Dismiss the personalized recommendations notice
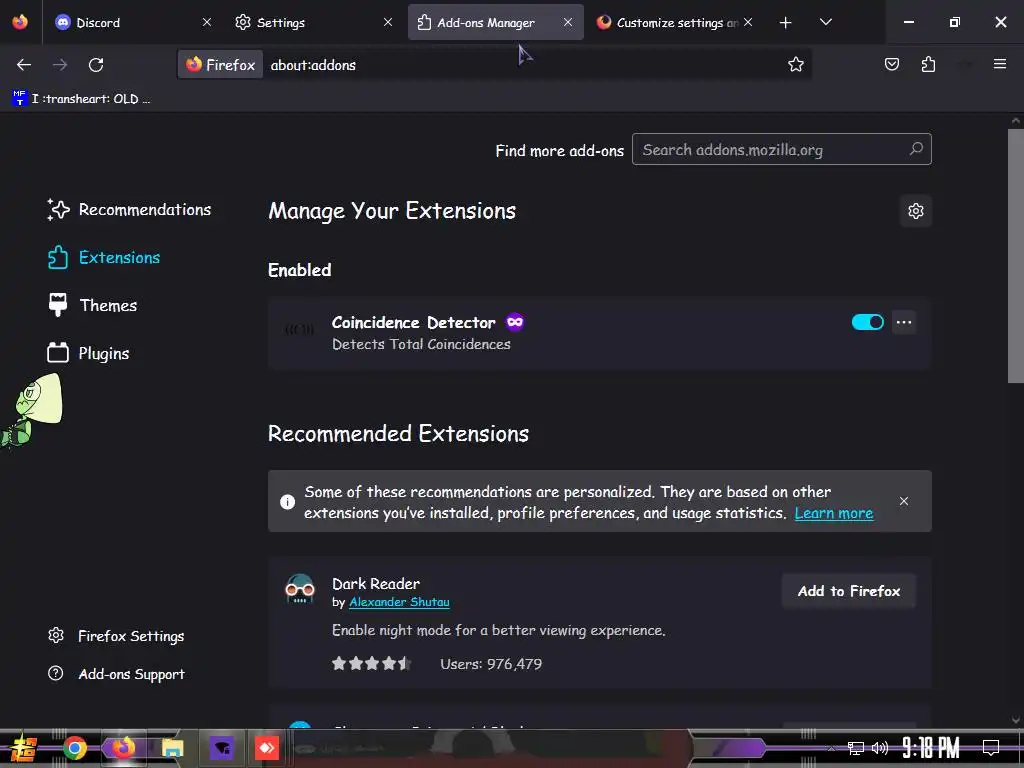This screenshot has height=768, width=1024. 904,501
